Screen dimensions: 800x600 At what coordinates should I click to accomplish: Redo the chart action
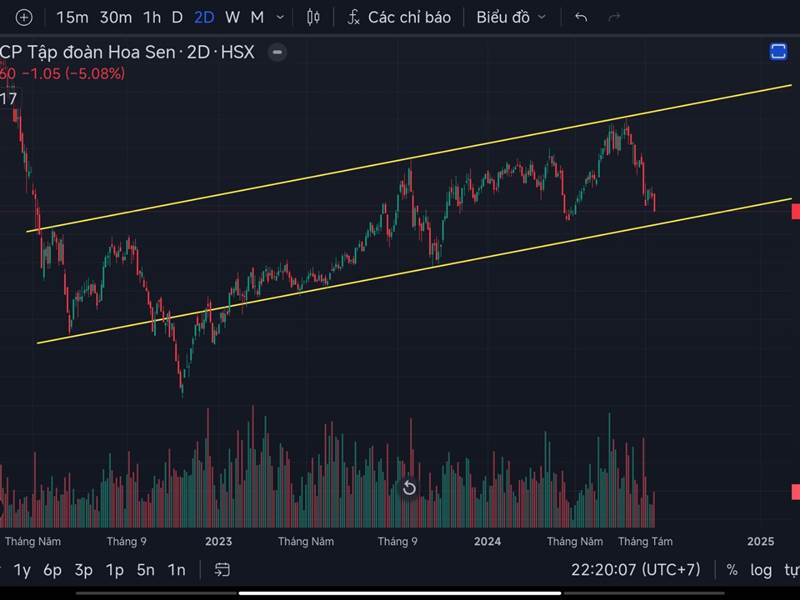pos(614,18)
